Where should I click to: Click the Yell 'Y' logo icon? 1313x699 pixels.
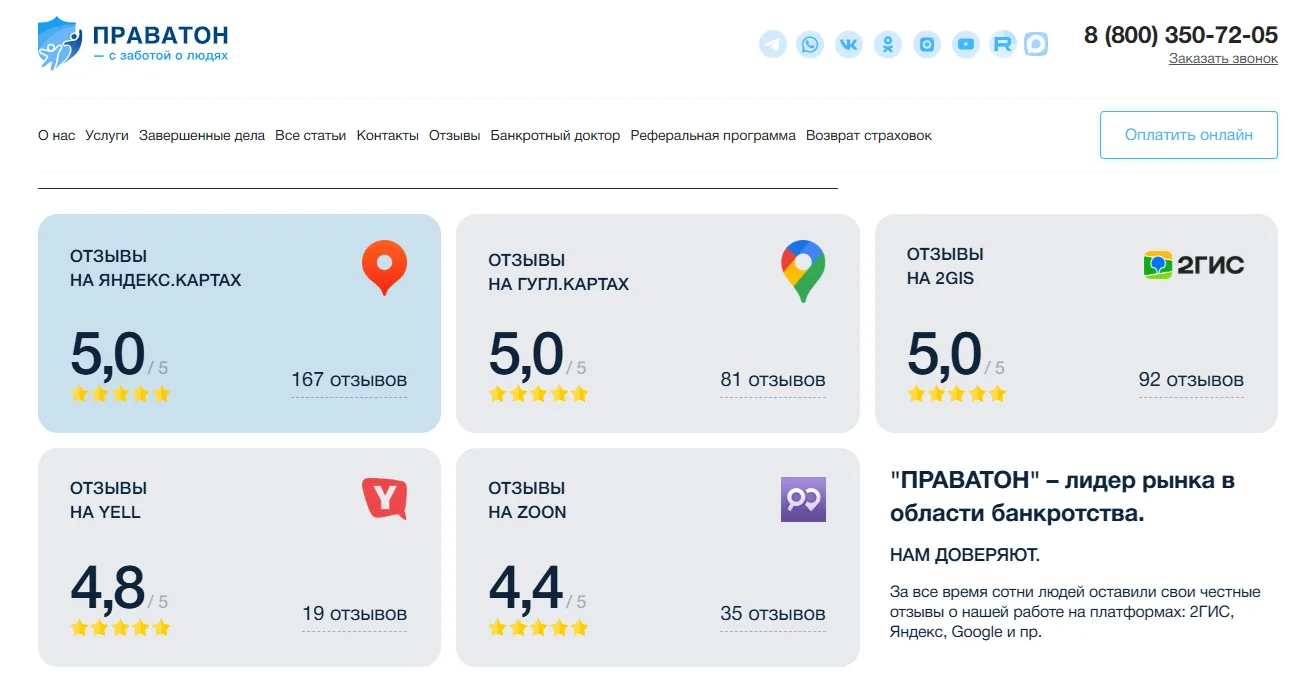click(x=385, y=499)
